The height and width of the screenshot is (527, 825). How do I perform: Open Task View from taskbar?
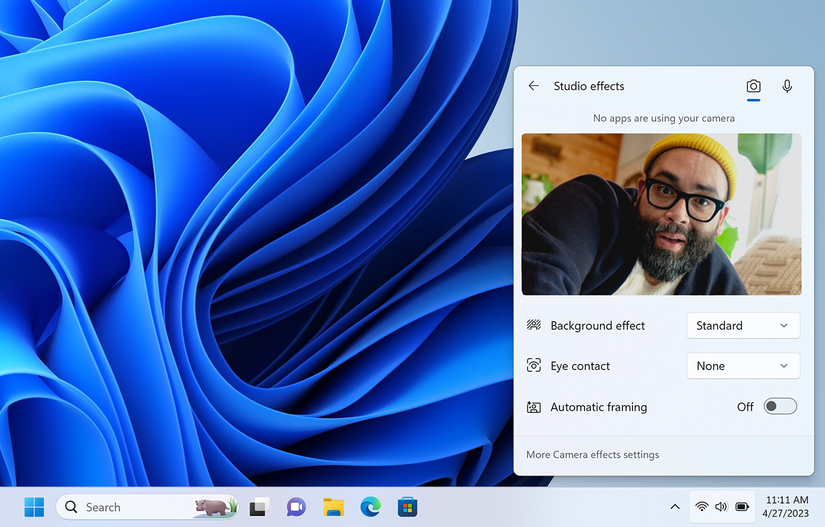259,507
